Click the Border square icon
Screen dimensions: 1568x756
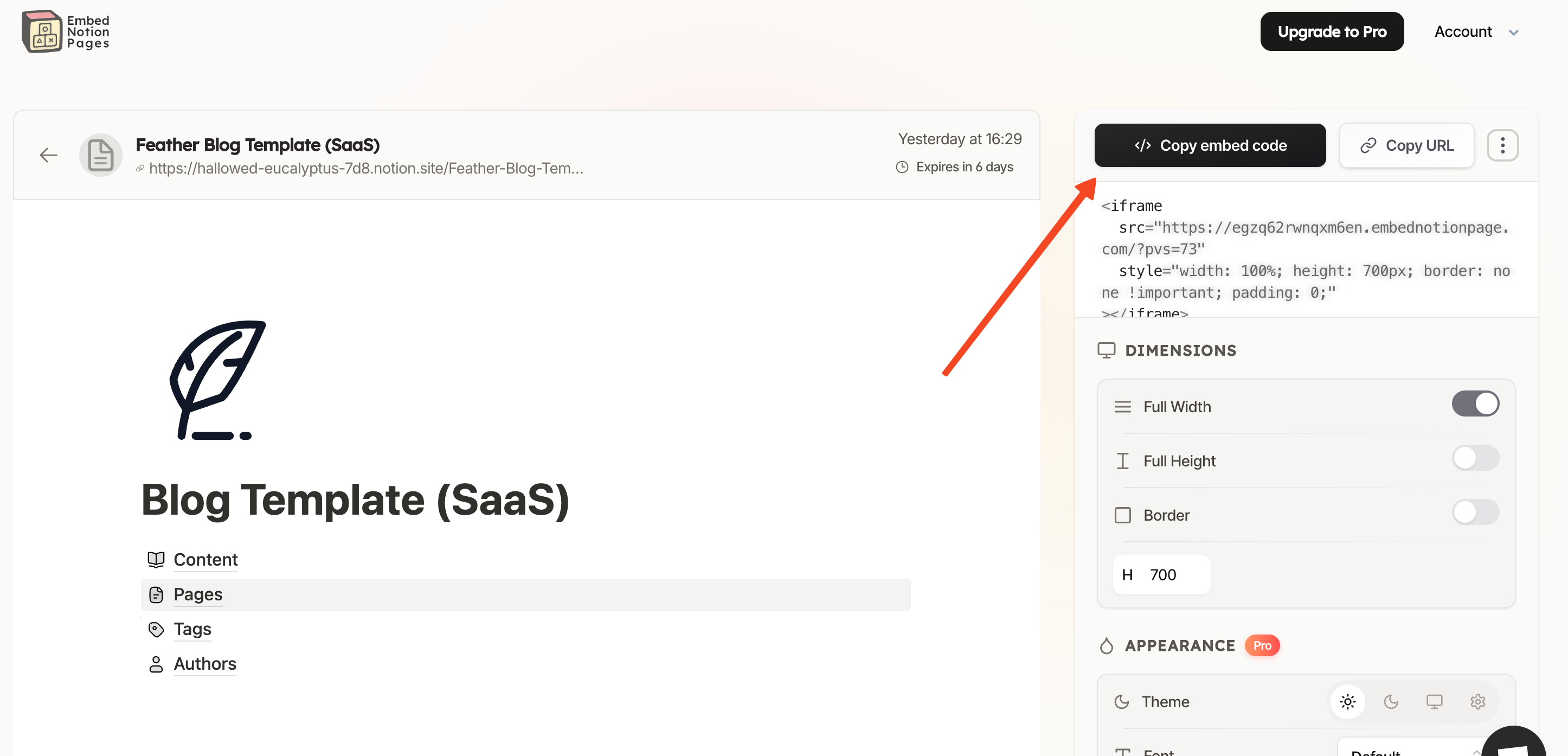coord(1122,515)
